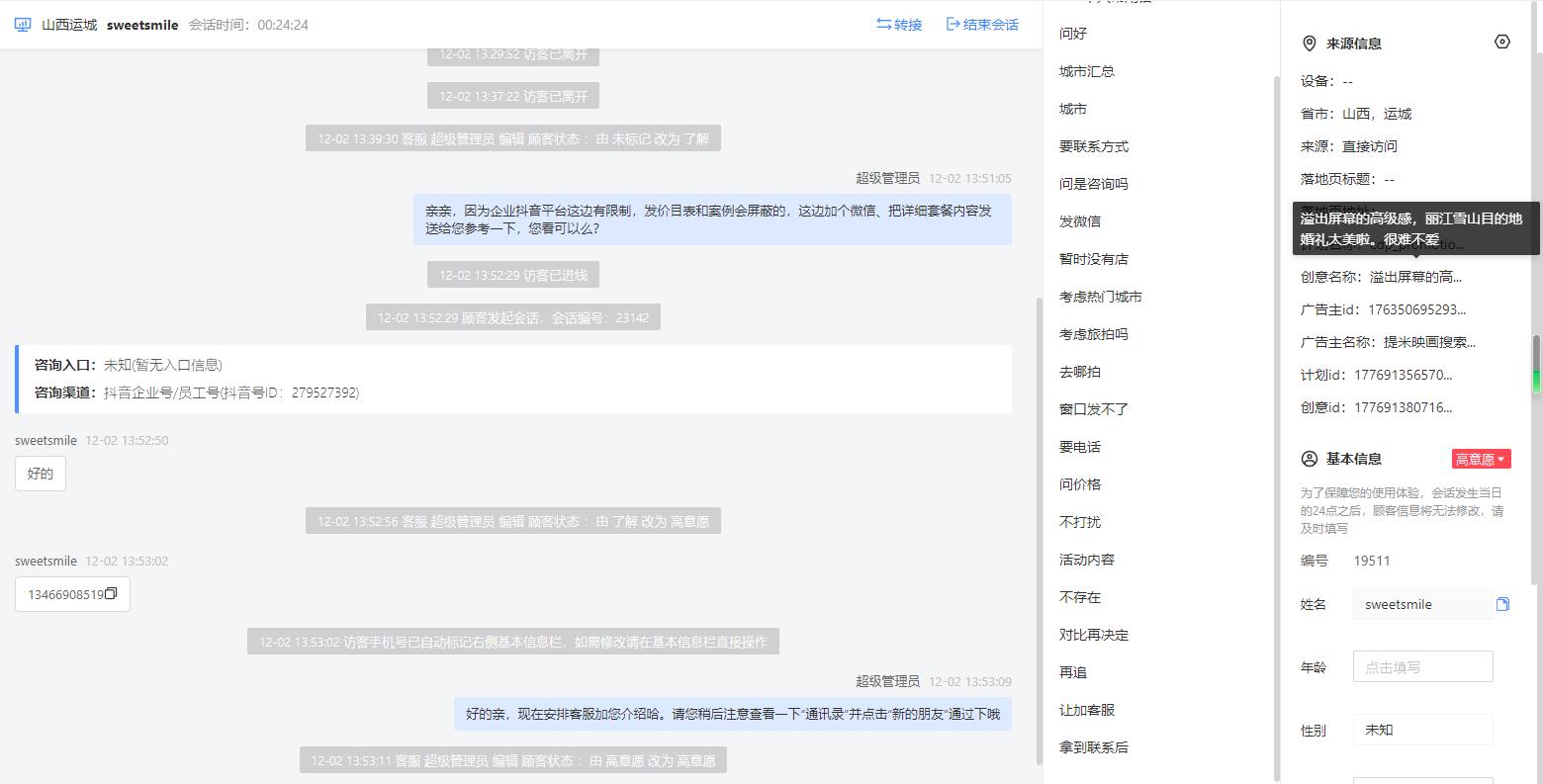The height and width of the screenshot is (784, 1543).
Task: Click the 创意名称 value text
Action: pos(1415,277)
